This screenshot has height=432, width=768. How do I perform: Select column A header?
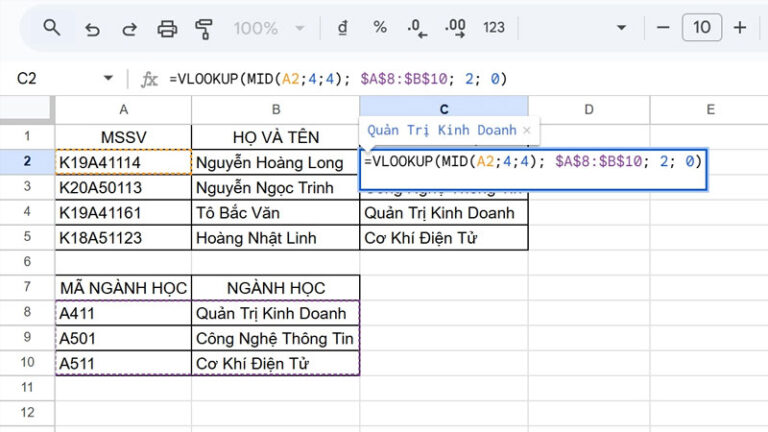[123, 109]
